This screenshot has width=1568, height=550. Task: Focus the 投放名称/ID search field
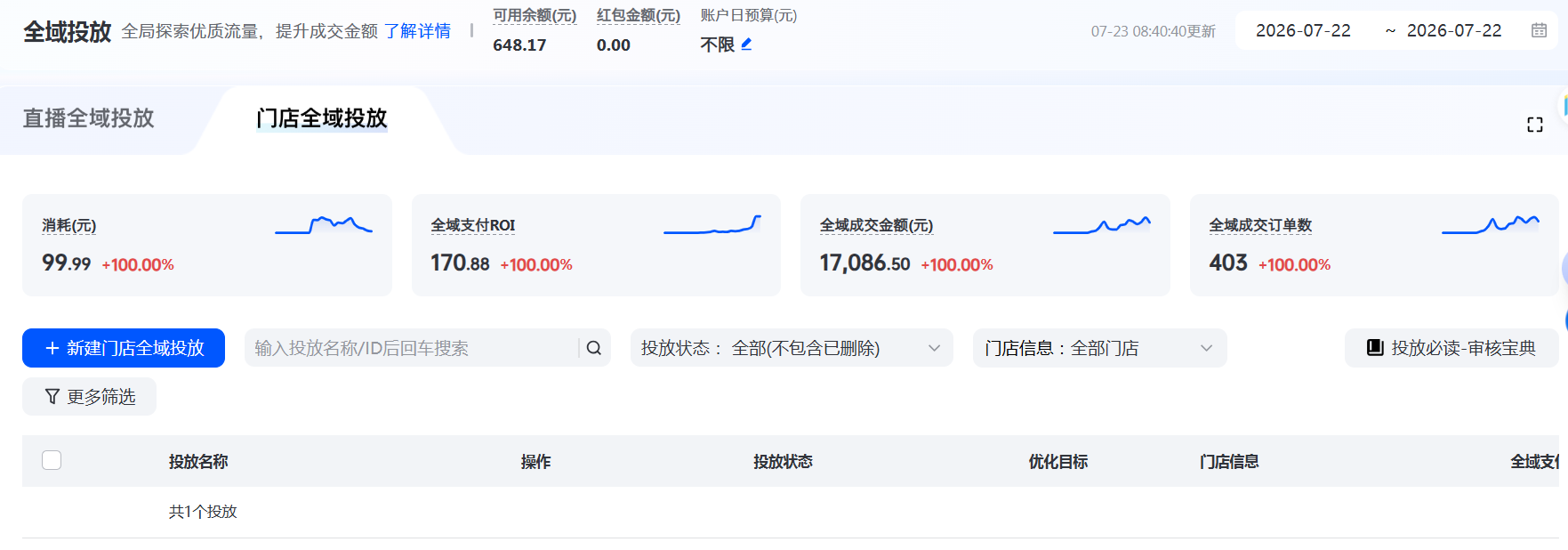(x=411, y=348)
